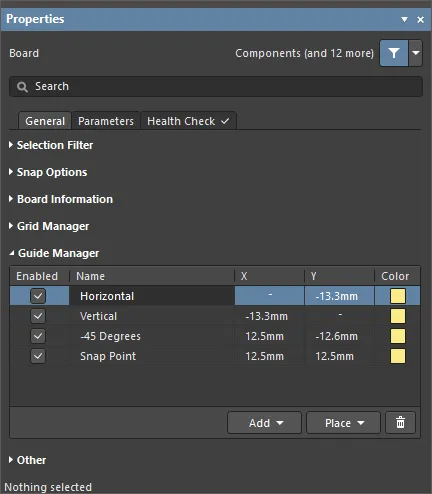Toggle the Snap Point enabled checkbox

point(38,356)
